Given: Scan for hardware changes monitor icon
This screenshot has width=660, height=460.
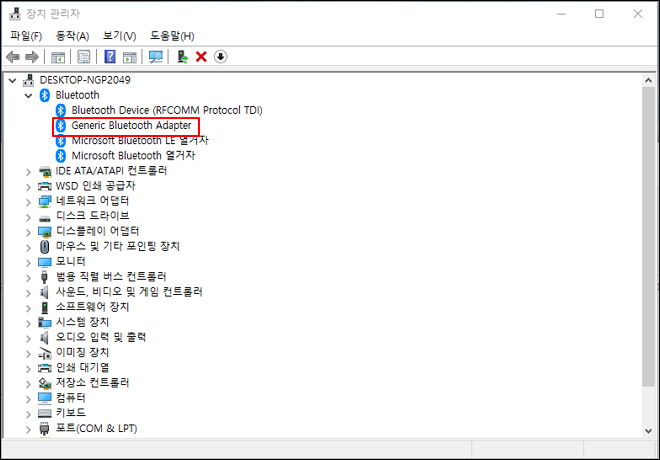Looking at the screenshot, I should click(156, 57).
